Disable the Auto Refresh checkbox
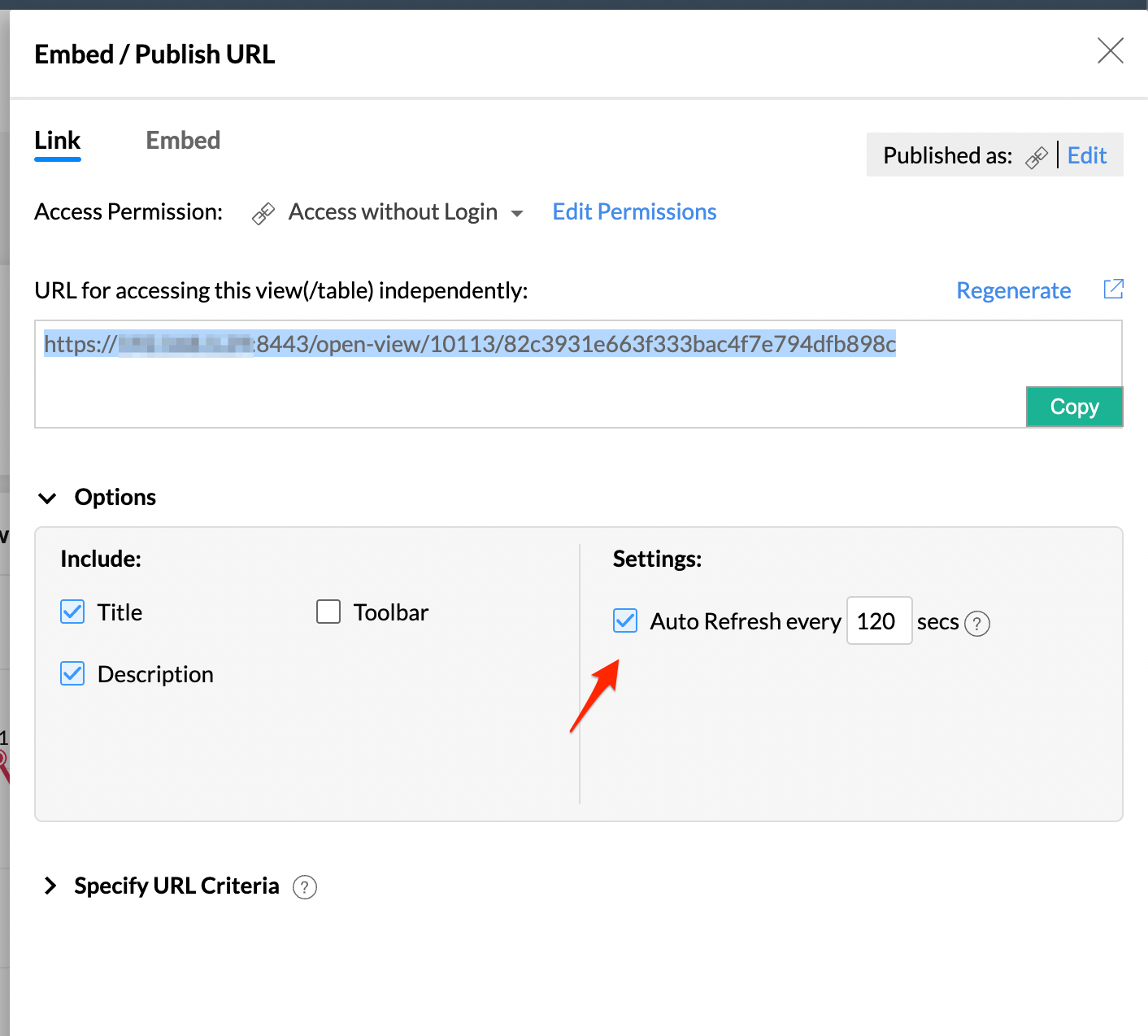Image resolution: width=1148 pixels, height=1036 pixels. 625,621
